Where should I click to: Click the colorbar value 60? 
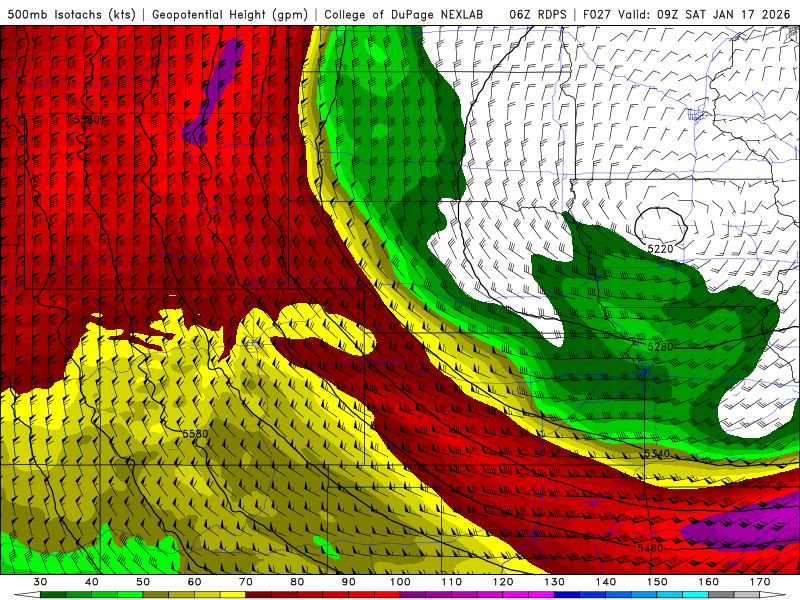[194, 582]
